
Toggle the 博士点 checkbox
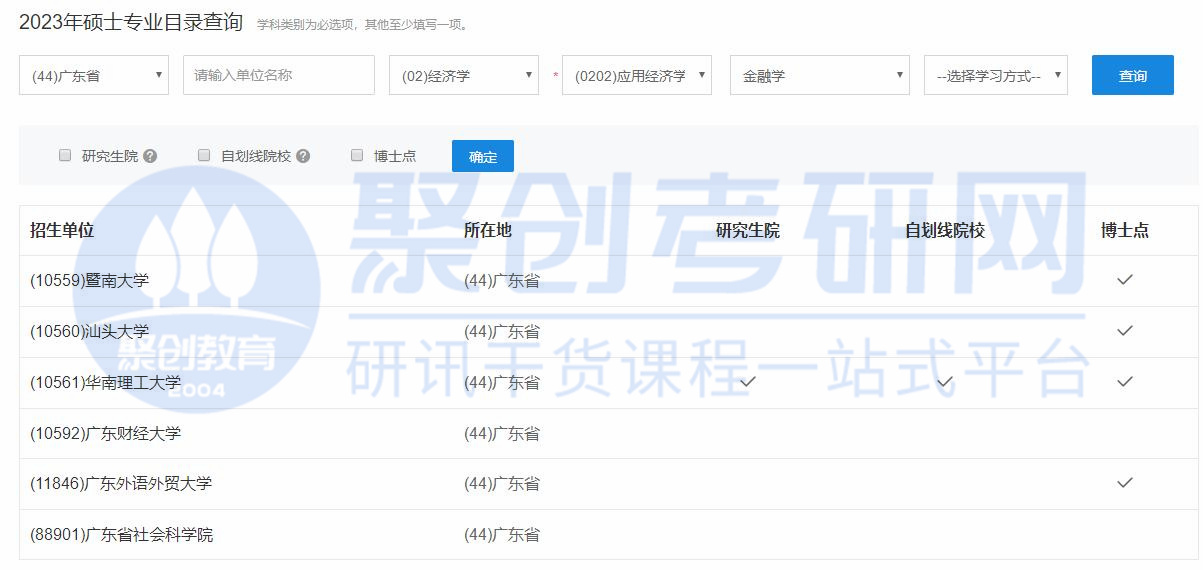click(357, 155)
